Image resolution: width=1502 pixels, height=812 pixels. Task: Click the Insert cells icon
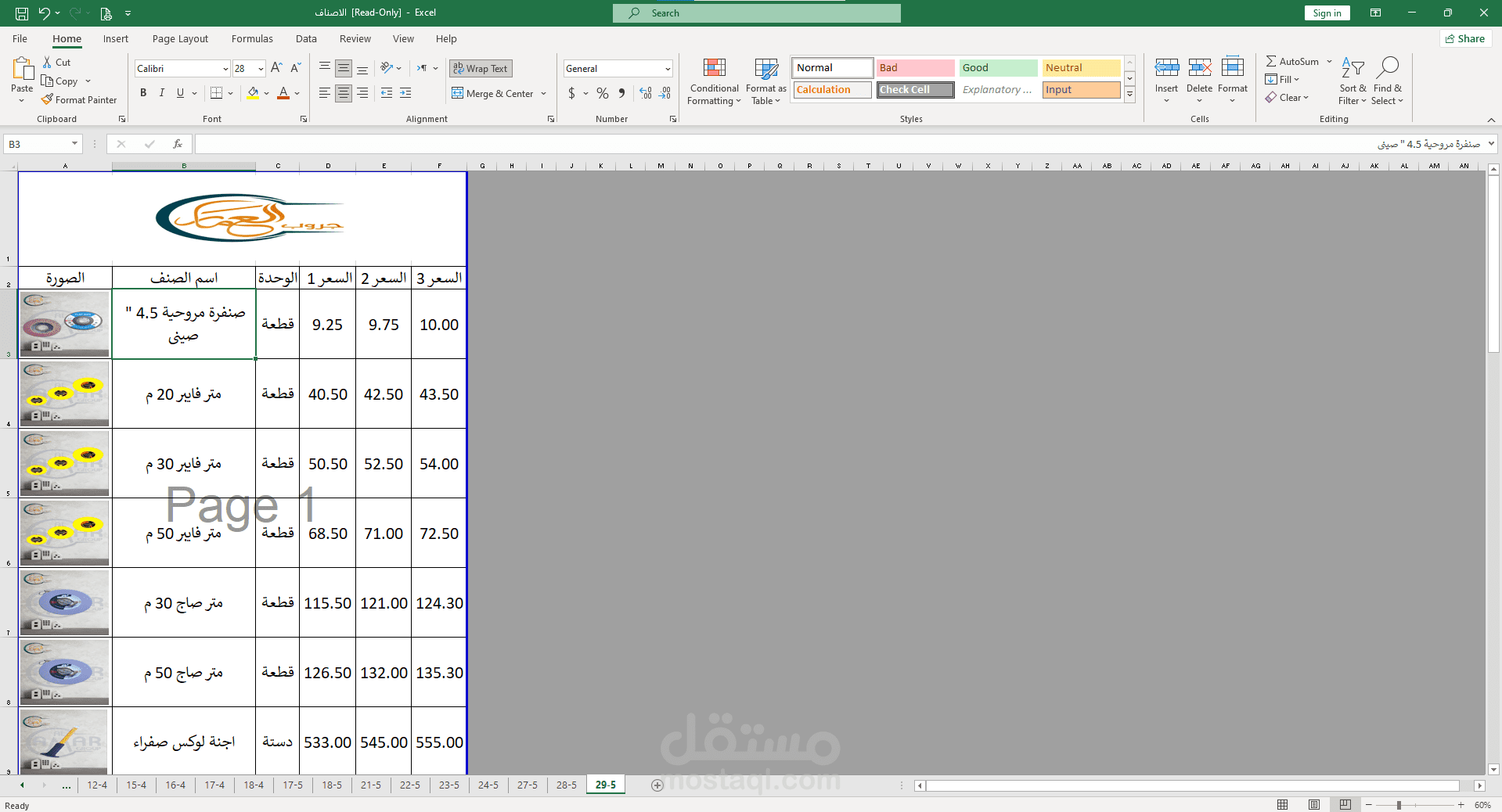(1166, 67)
